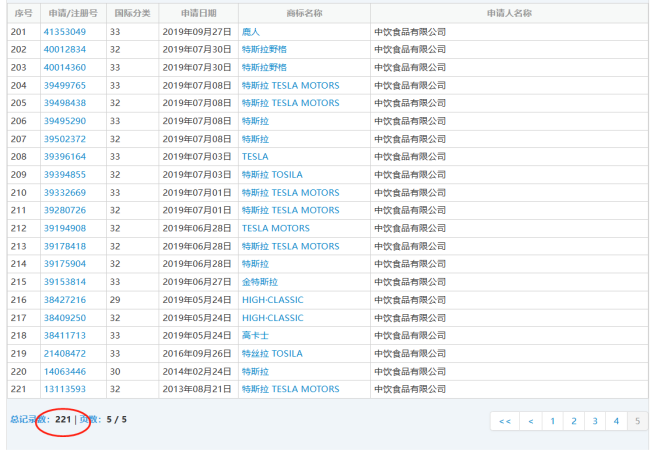
Task: Go to previous page with < button
Action: pyautogui.click(x=531, y=421)
